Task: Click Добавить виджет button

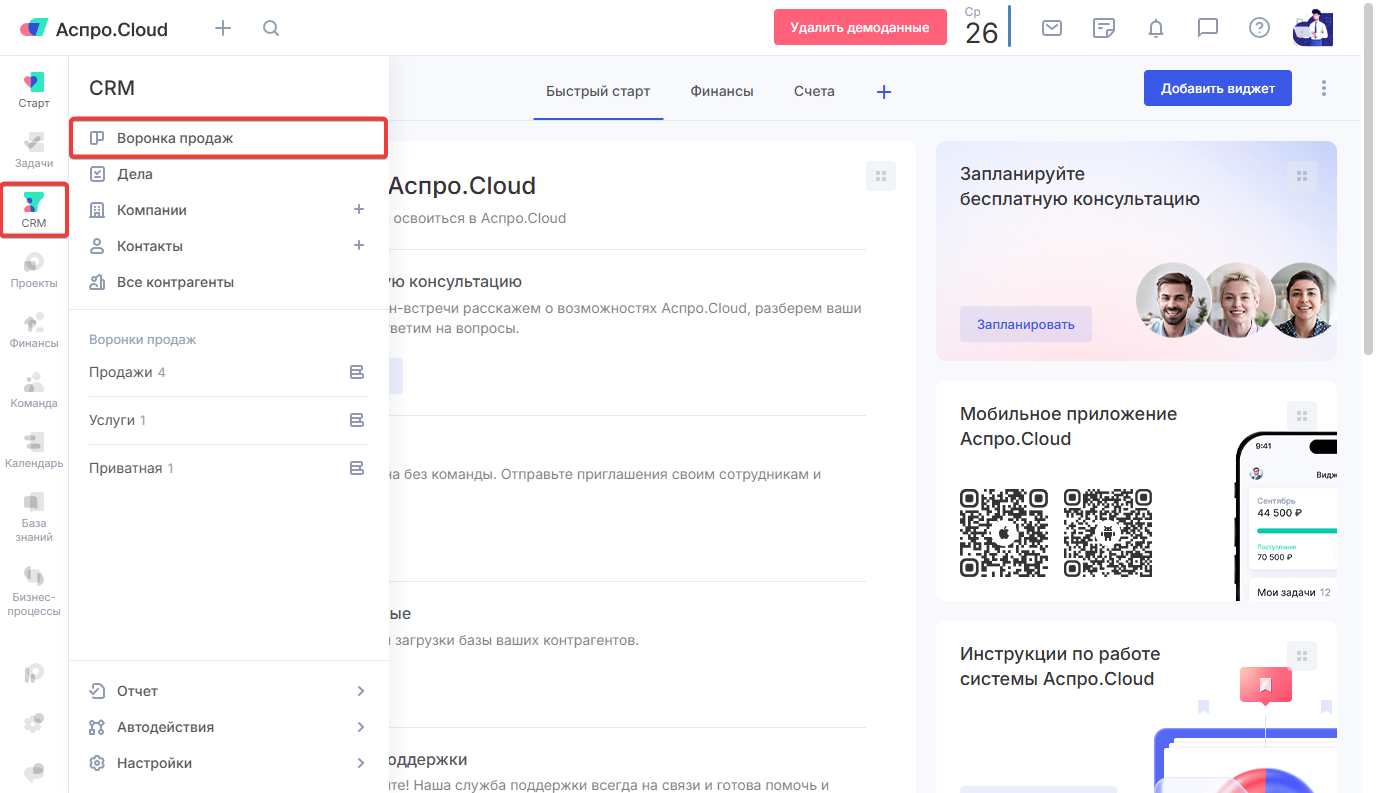Action: click(1218, 88)
